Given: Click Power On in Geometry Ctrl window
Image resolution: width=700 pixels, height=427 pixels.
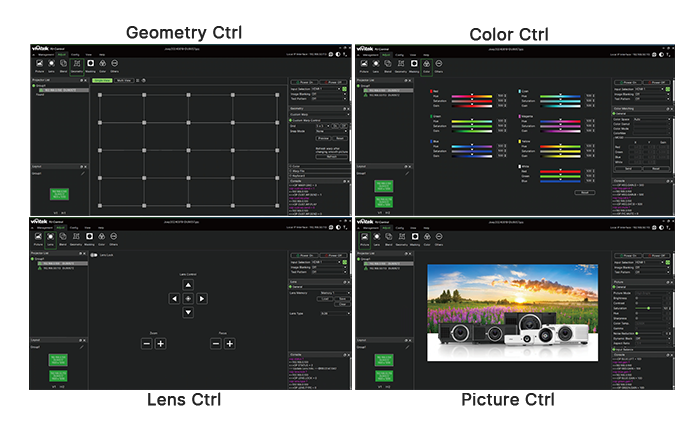Looking at the screenshot, I should click(x=302, y=81).
